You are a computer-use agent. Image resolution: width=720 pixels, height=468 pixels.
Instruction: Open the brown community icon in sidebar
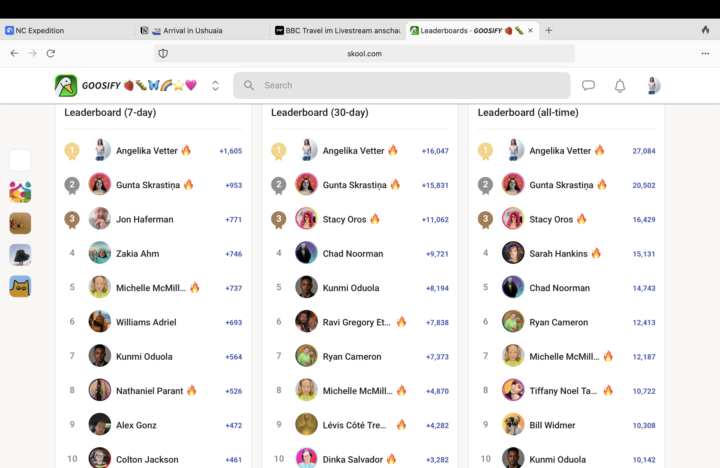(20, 223)
